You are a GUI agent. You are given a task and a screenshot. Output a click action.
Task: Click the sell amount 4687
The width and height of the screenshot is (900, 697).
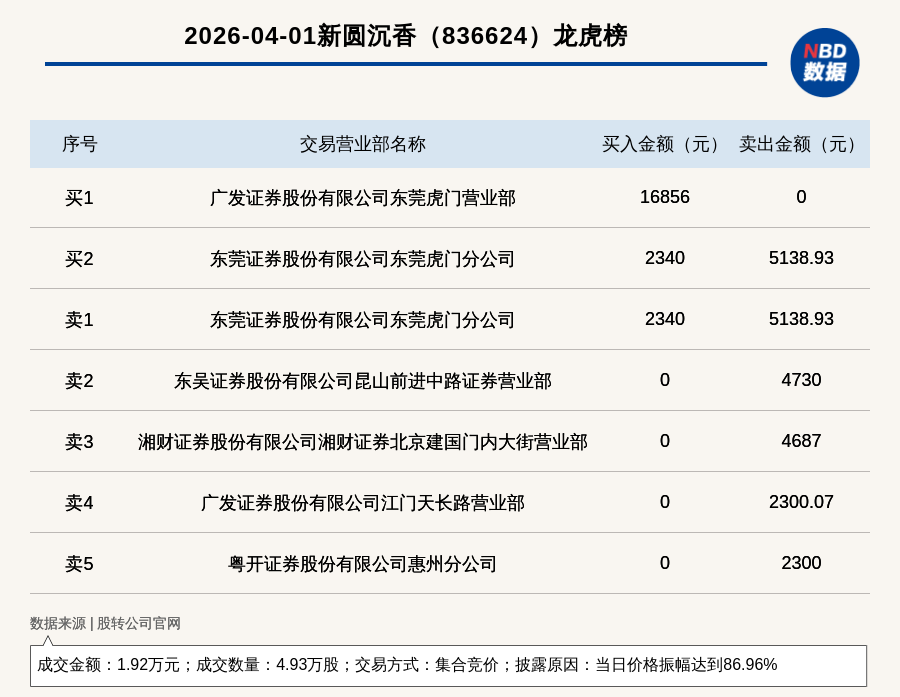(x=801, y=441)
